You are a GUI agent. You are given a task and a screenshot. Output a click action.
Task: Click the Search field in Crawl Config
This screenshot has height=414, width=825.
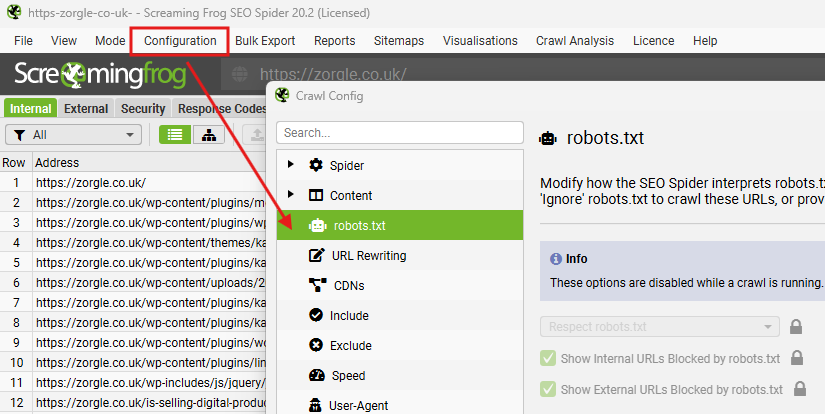tap(400, 133)
